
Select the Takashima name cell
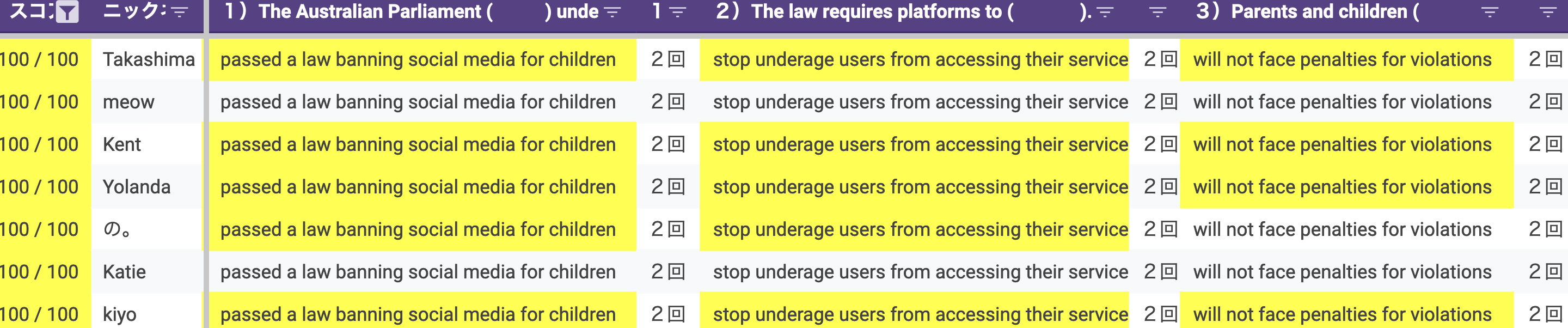click(x=148, y=60)
